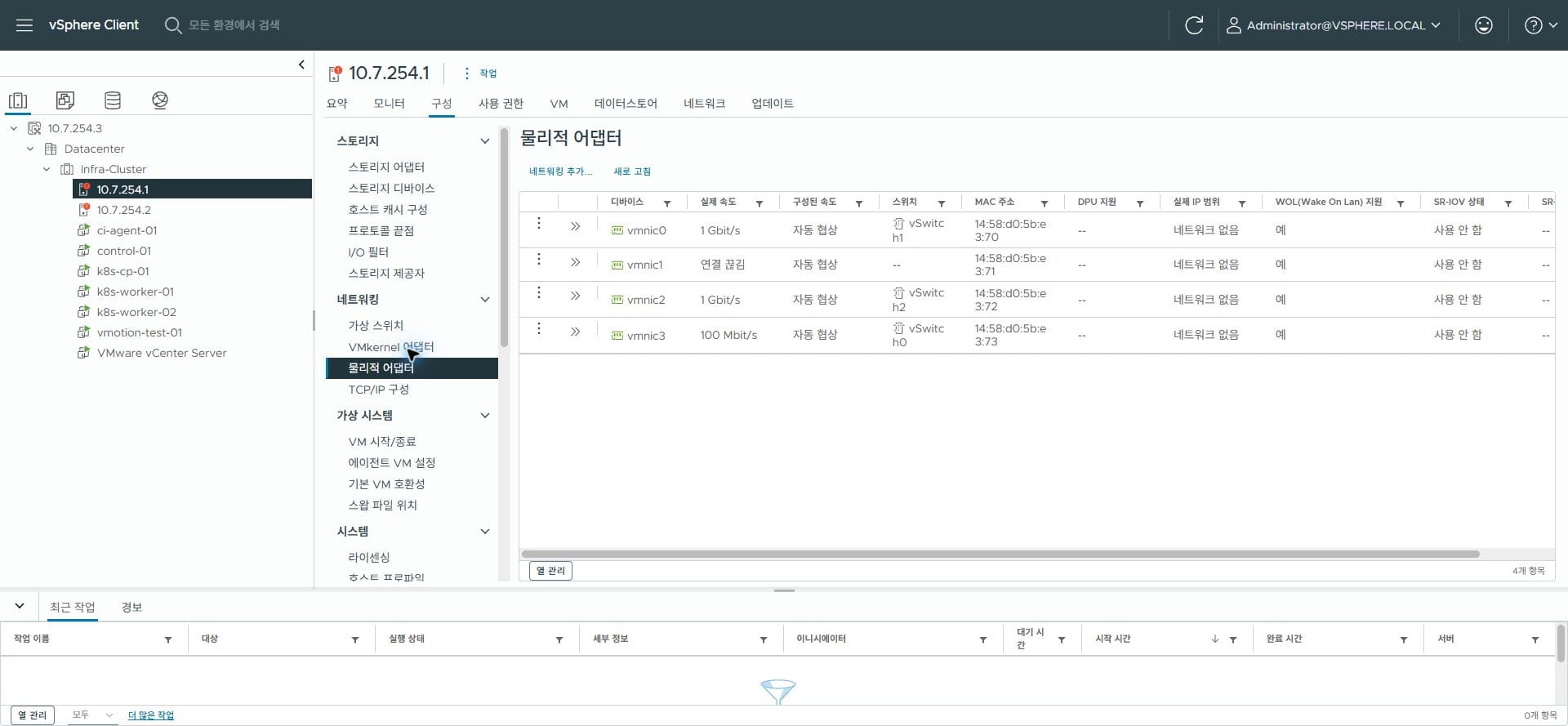The width and height of the screenshot is (1568, 726).
Task: Click 새로 고침 refresh link
Action: tap(632, 171)
